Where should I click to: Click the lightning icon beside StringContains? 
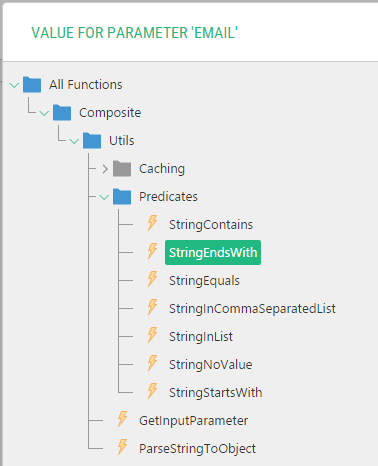[x=152, y=223]
